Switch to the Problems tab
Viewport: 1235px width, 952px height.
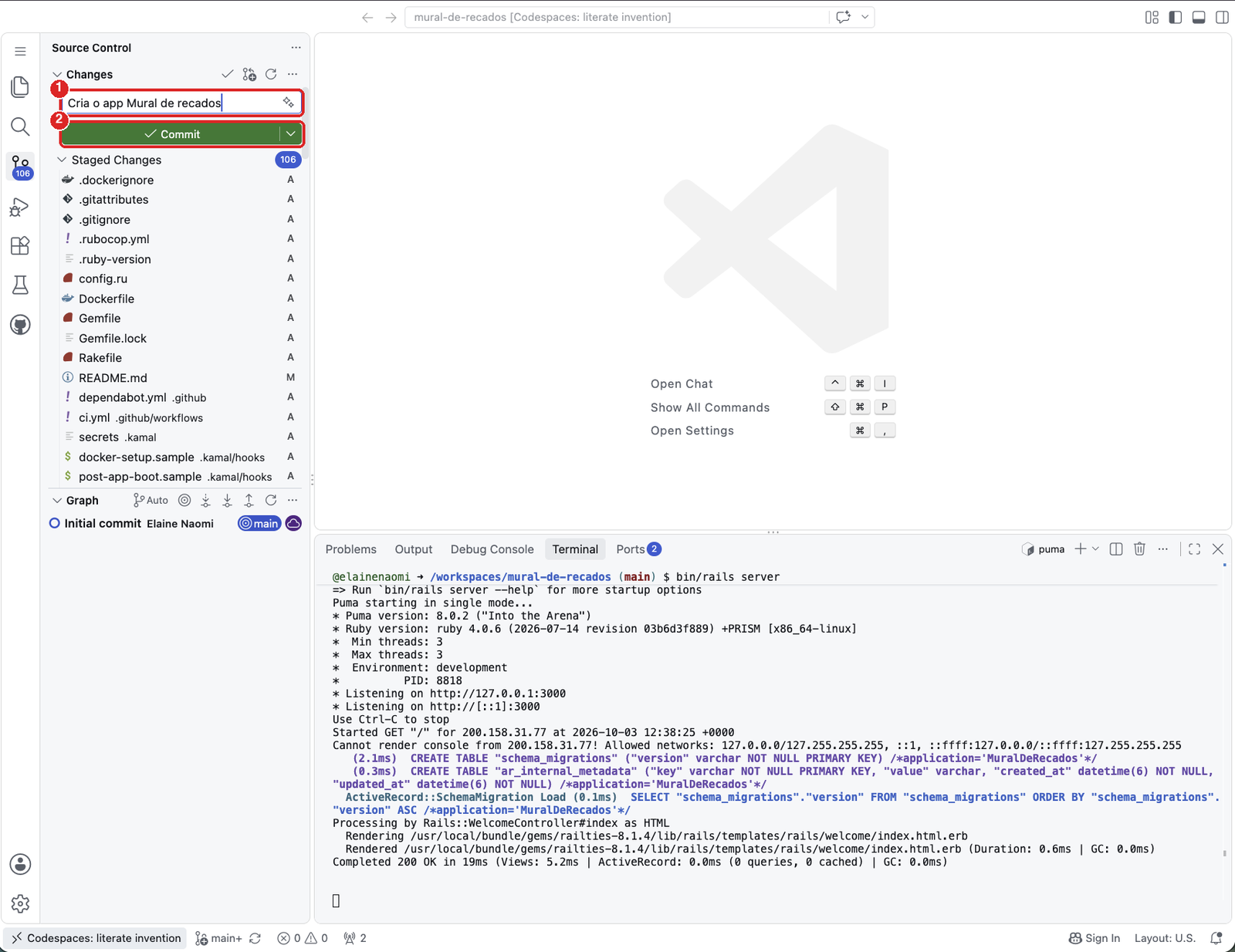point(351,549)
